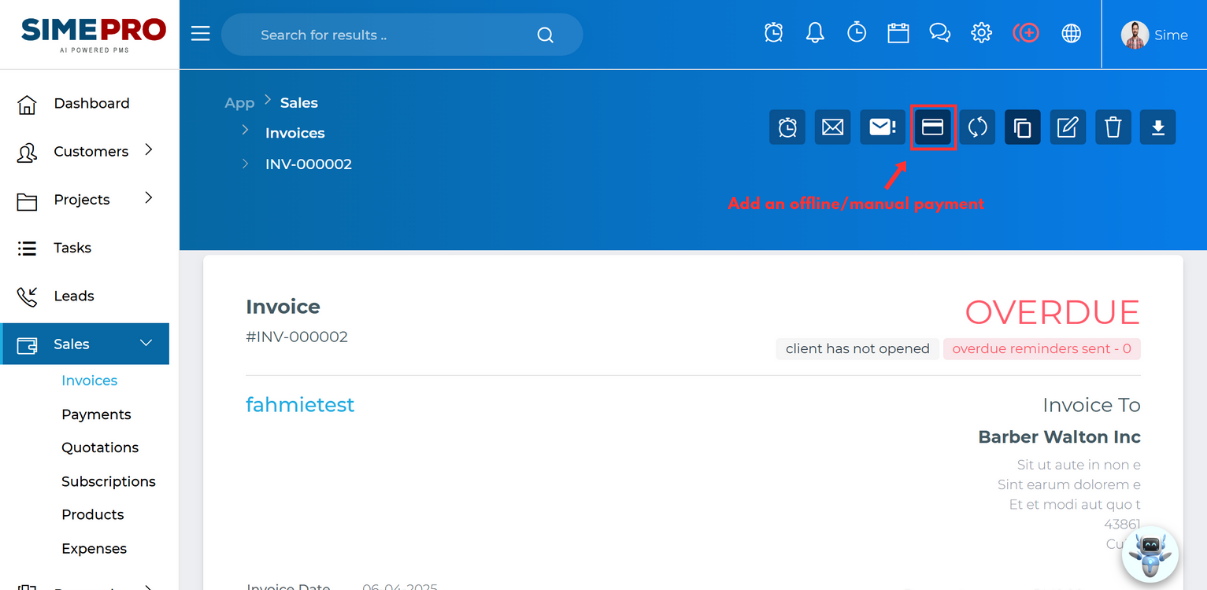
Task: Open Invoices submenu item
Action: point(89,381)
